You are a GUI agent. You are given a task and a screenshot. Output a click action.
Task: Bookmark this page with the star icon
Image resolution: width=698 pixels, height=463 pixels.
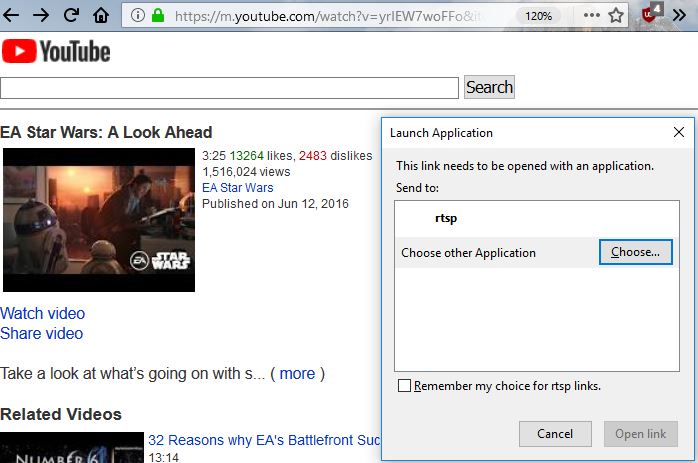tap(616, 16)
